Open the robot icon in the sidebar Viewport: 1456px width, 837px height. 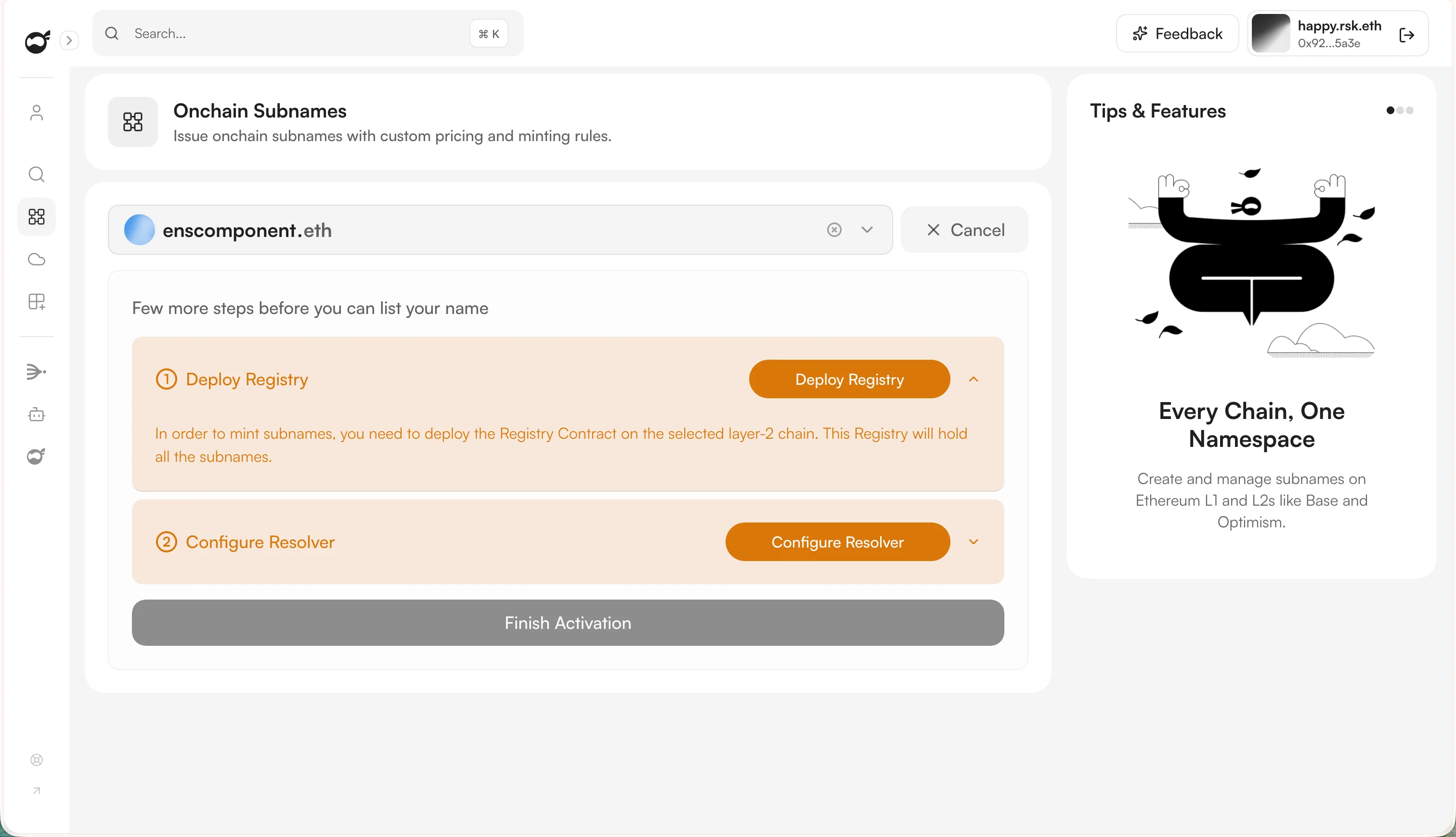37,414
